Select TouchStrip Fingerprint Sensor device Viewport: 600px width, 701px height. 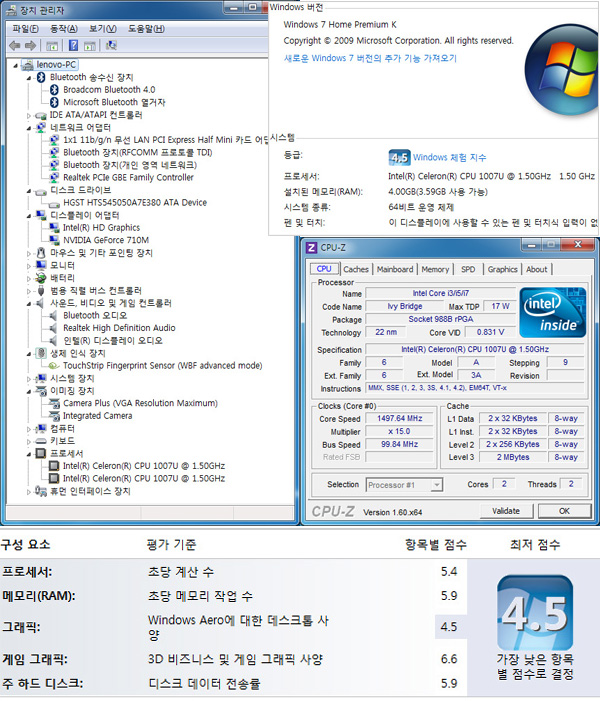pyautogui.click(x=162, y=365)
